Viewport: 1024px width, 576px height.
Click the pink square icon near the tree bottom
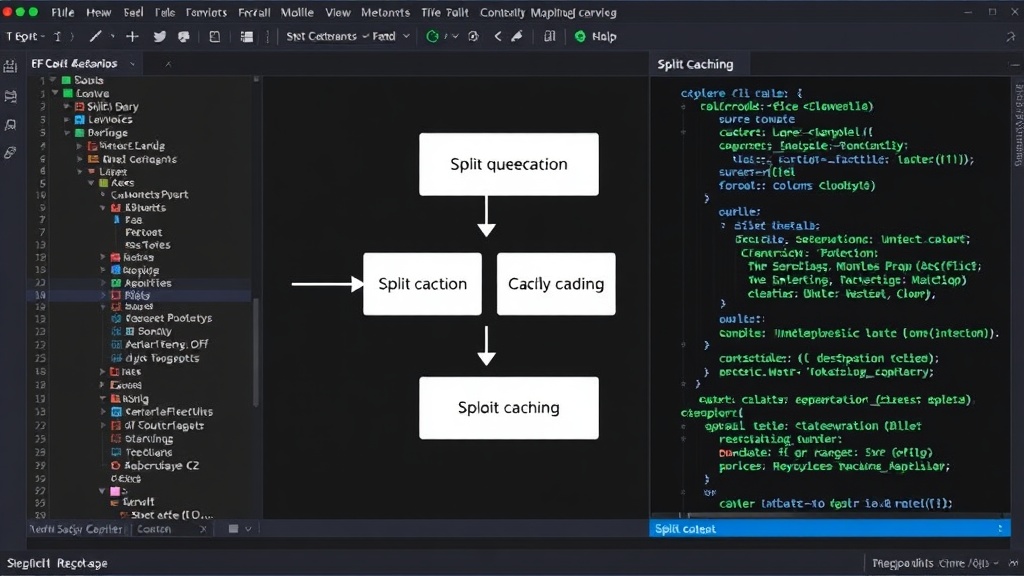[115, 491]
